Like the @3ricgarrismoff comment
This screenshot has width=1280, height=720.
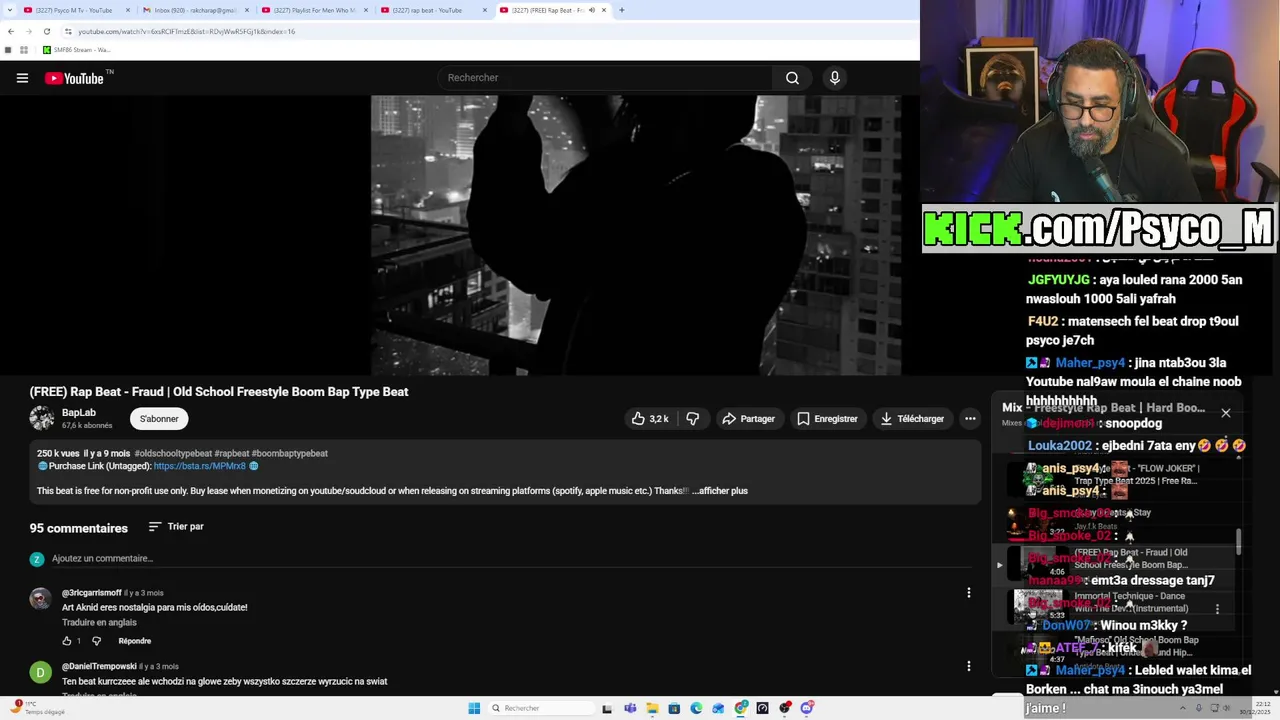click(x=67, y=641)
